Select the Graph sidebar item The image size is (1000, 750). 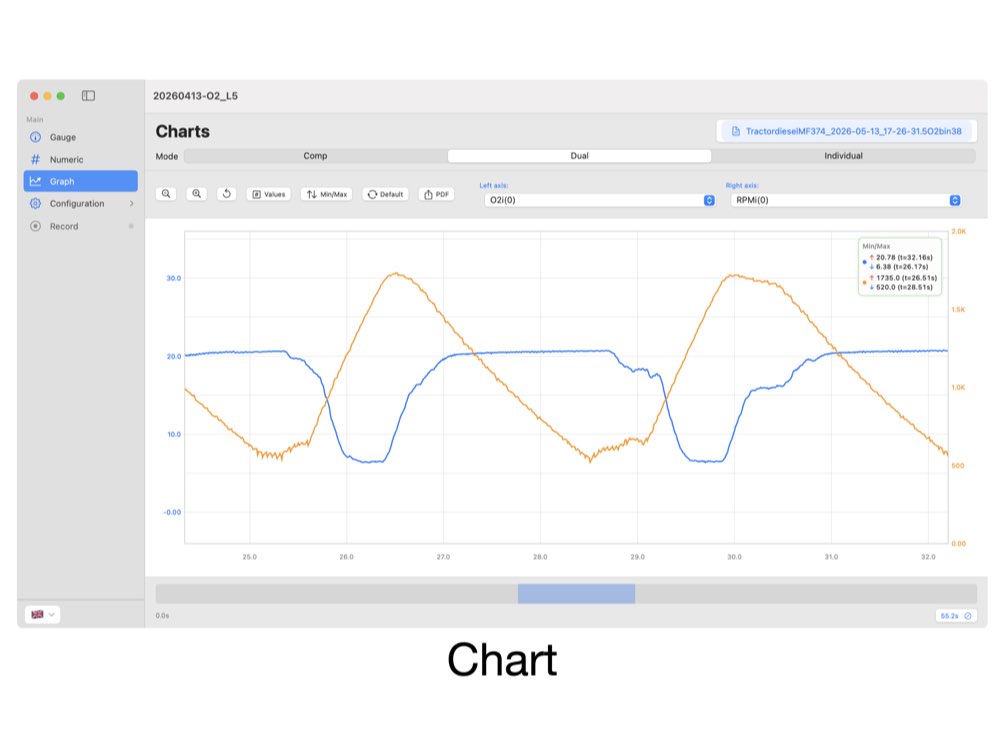pyautogui.click(x=80, y=181)
